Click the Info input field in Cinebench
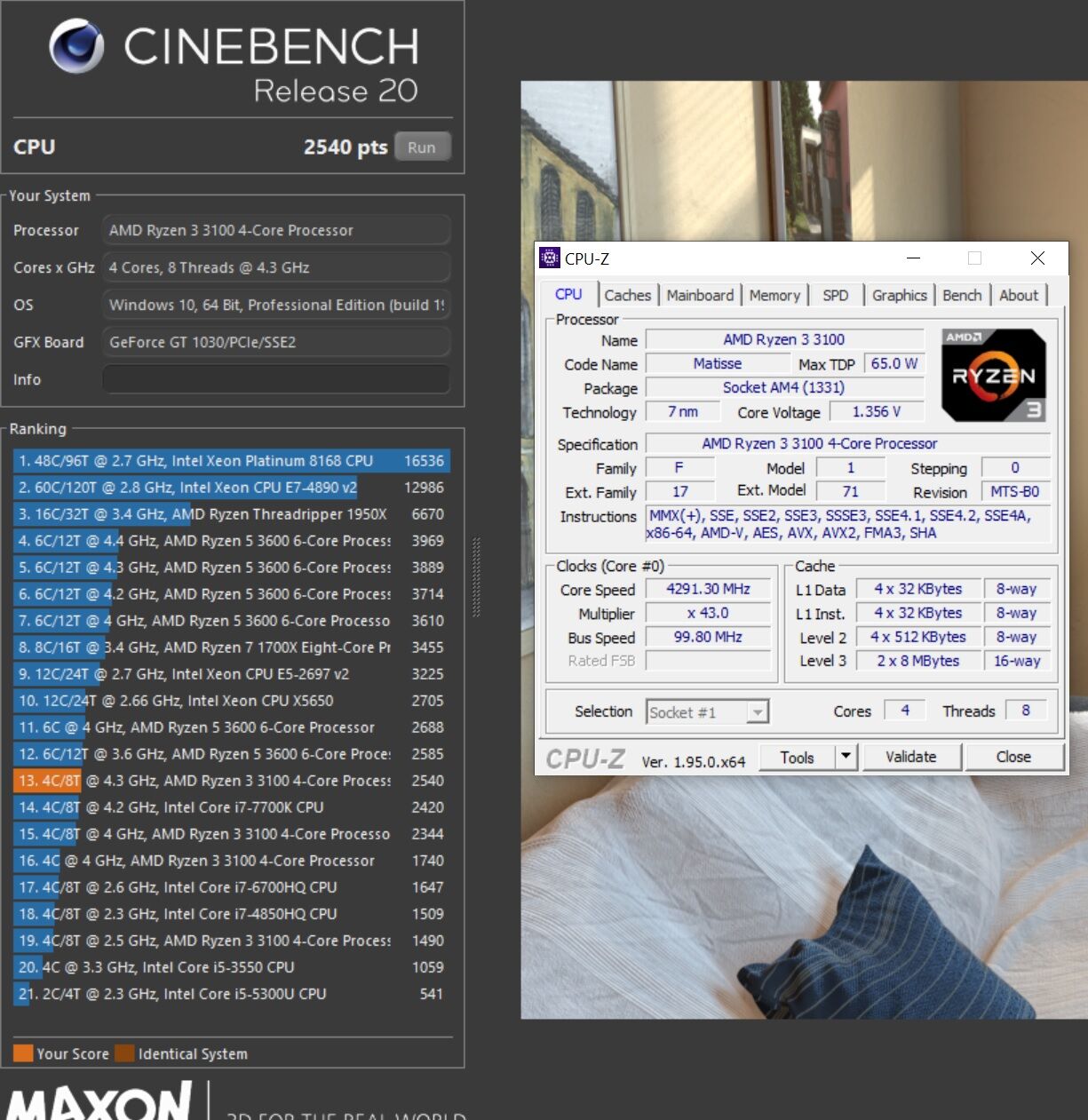This screenshot has width=1088, height=1120. coord(276,379)
